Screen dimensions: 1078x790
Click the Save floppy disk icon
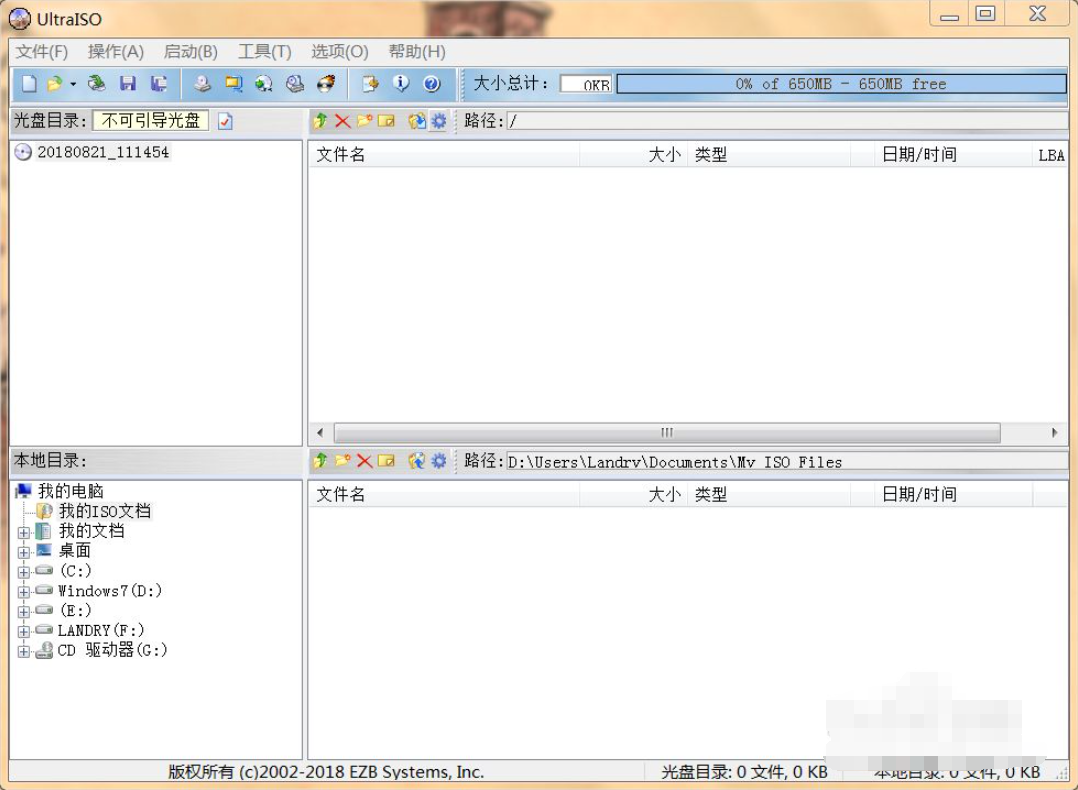coord(128,84)
